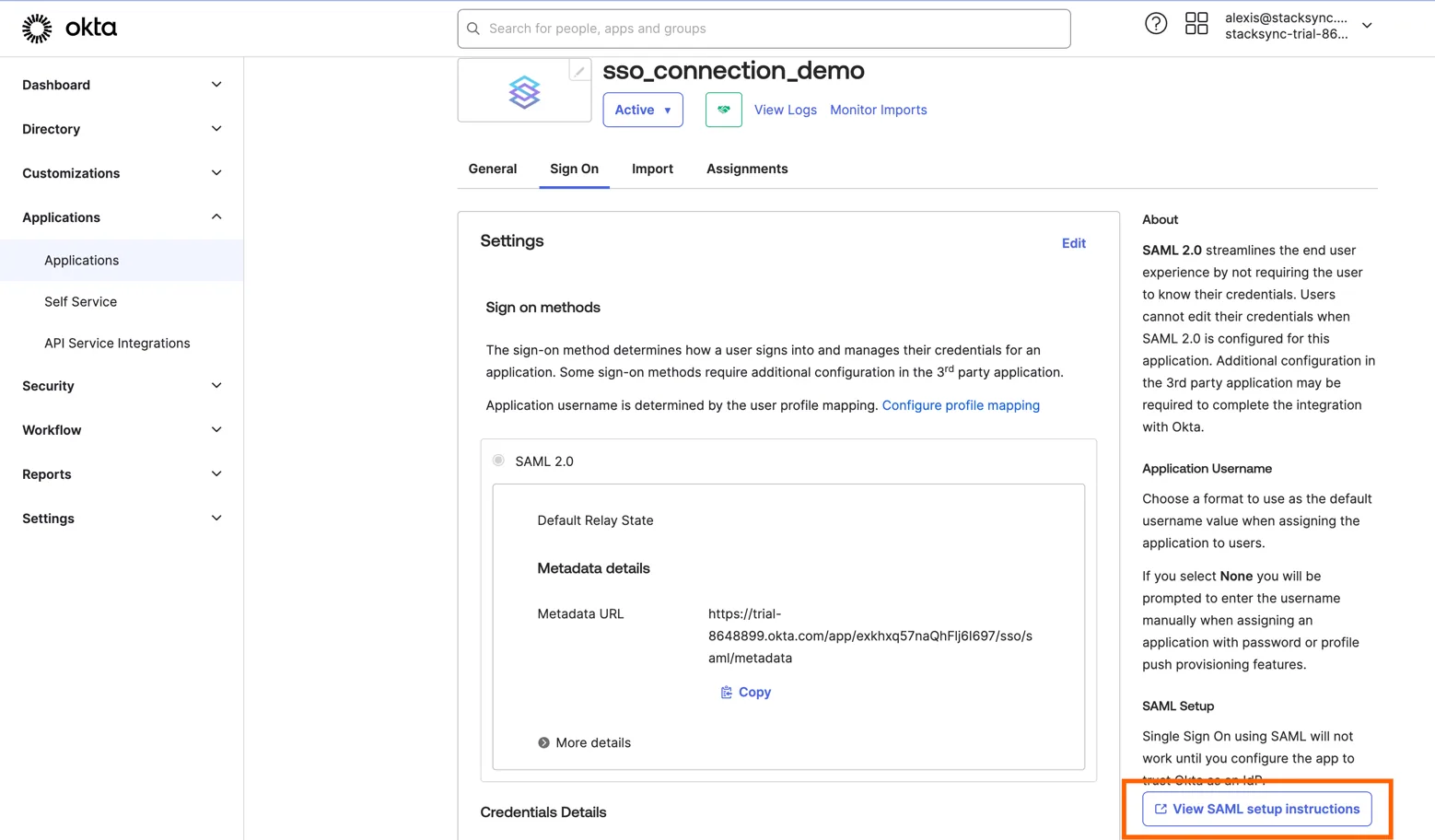1435x840 pixels.
Task: Open the Active status dropdown
Action: pos(643,110)
